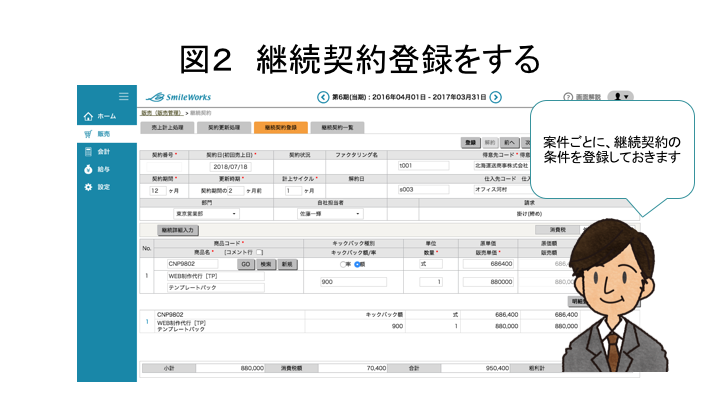Click the product code field CNP9802
The image size is (720, 405).
(192, 264)
